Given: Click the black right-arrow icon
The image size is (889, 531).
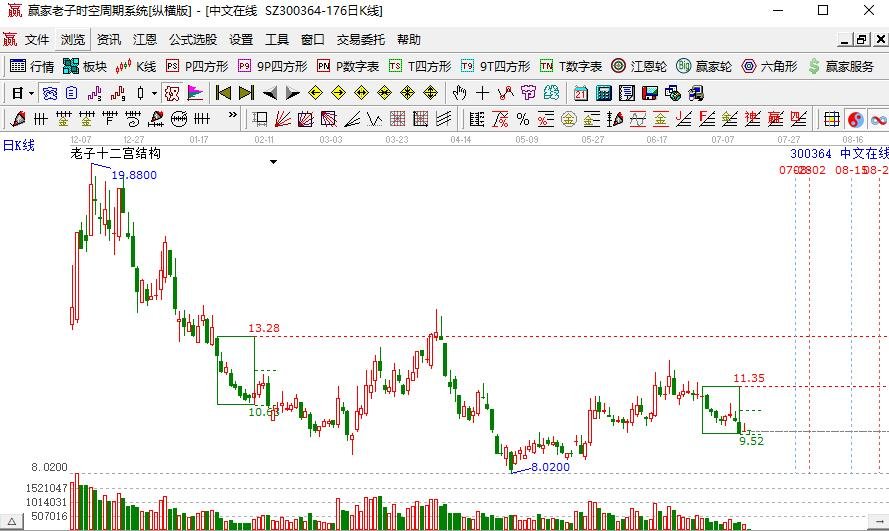Looking at the screenshot, I should click(292, 93).
